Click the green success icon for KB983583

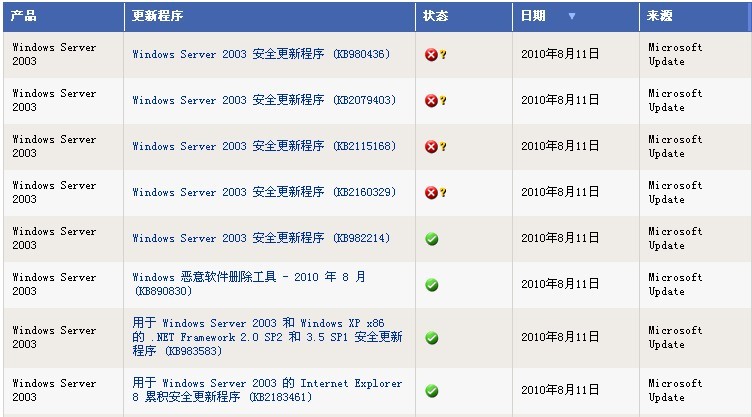tap(432, 338)
